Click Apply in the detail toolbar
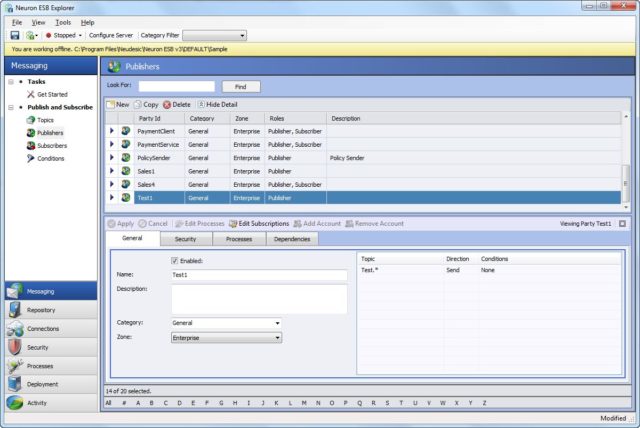640x428 pixels. pyautogui.click(x=120, y=224)
